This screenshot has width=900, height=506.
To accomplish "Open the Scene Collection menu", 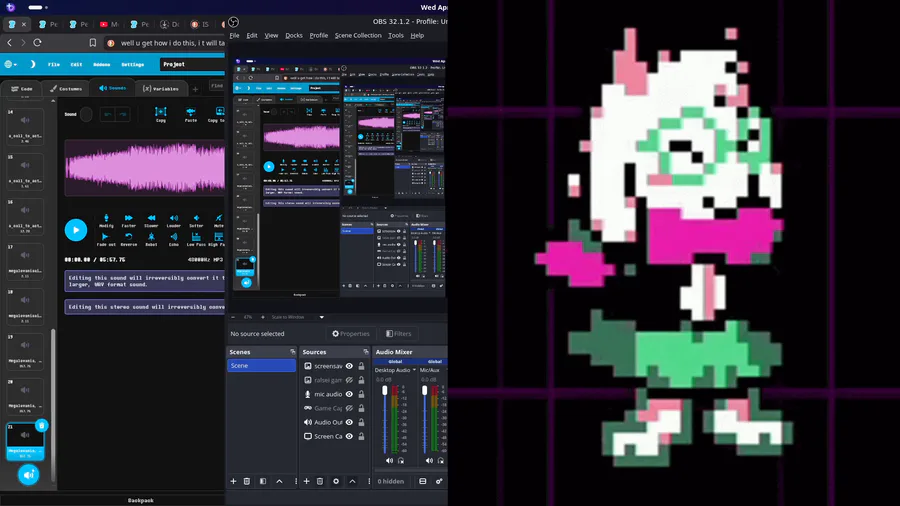I will coord(358,36).
